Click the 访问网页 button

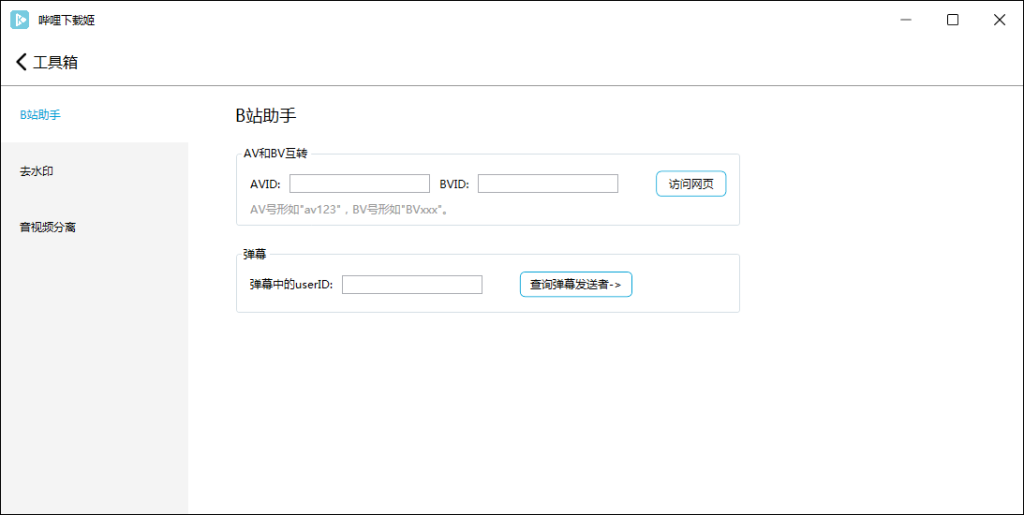(691, 184)
